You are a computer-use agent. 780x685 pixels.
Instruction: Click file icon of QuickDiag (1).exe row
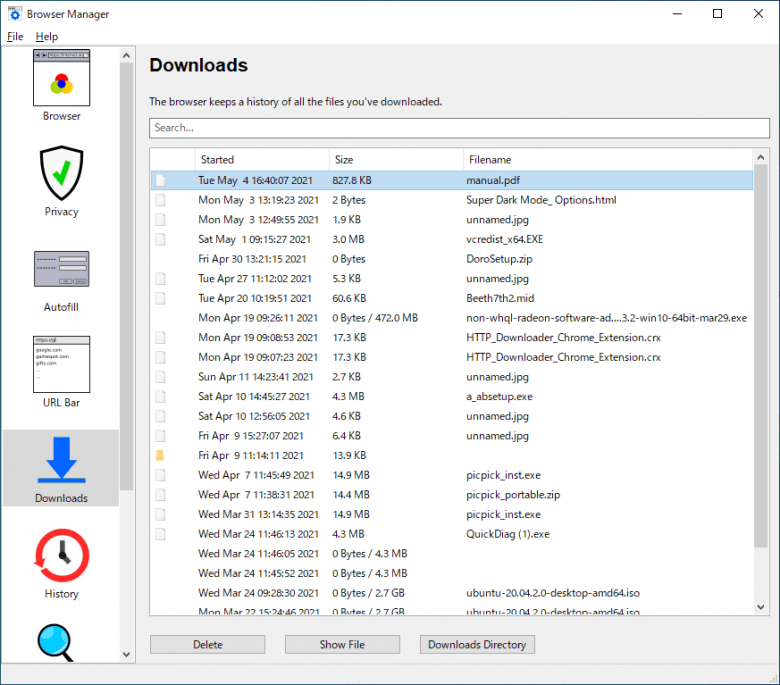coord(160,534)
